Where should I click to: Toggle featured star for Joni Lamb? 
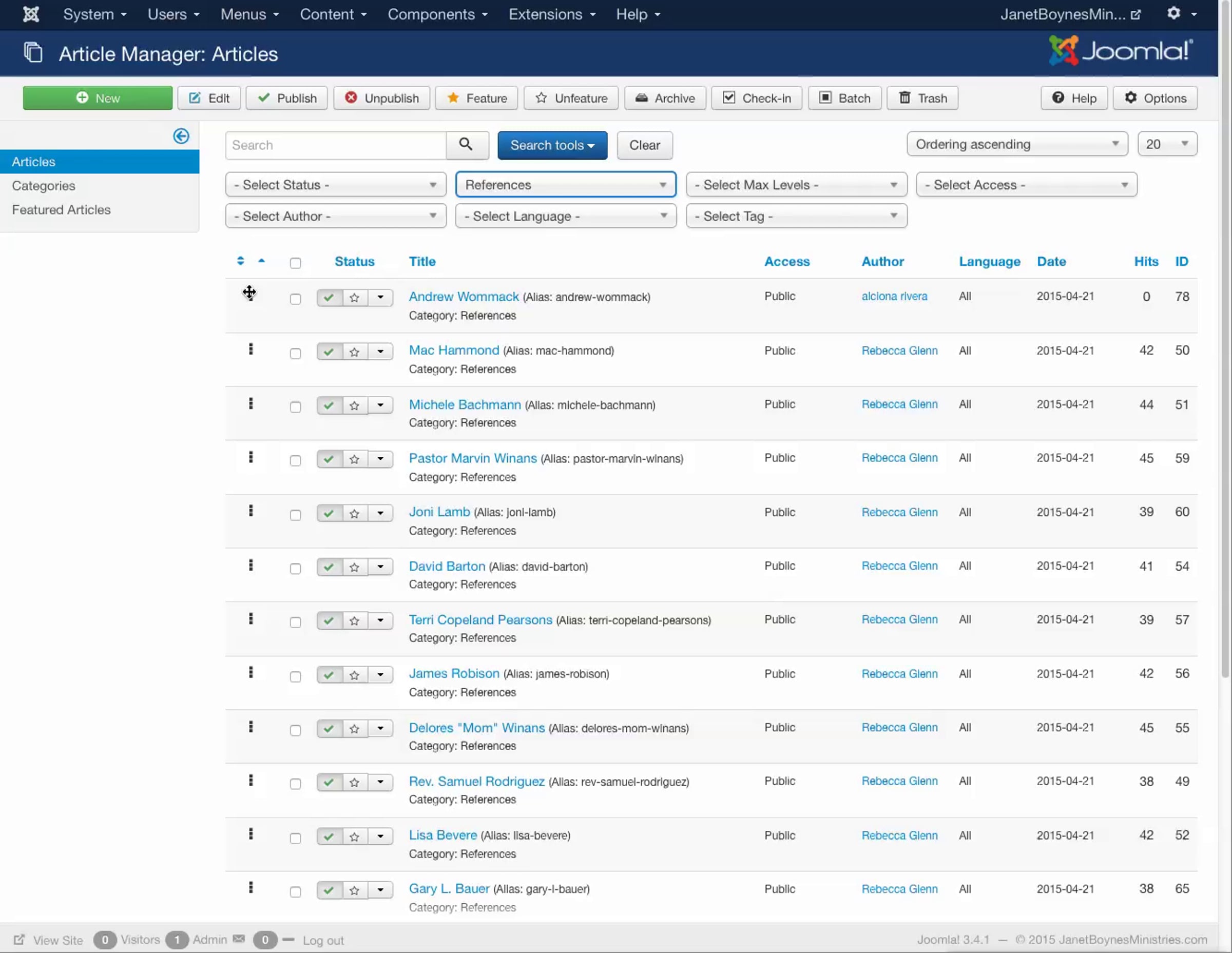(355, 513)
